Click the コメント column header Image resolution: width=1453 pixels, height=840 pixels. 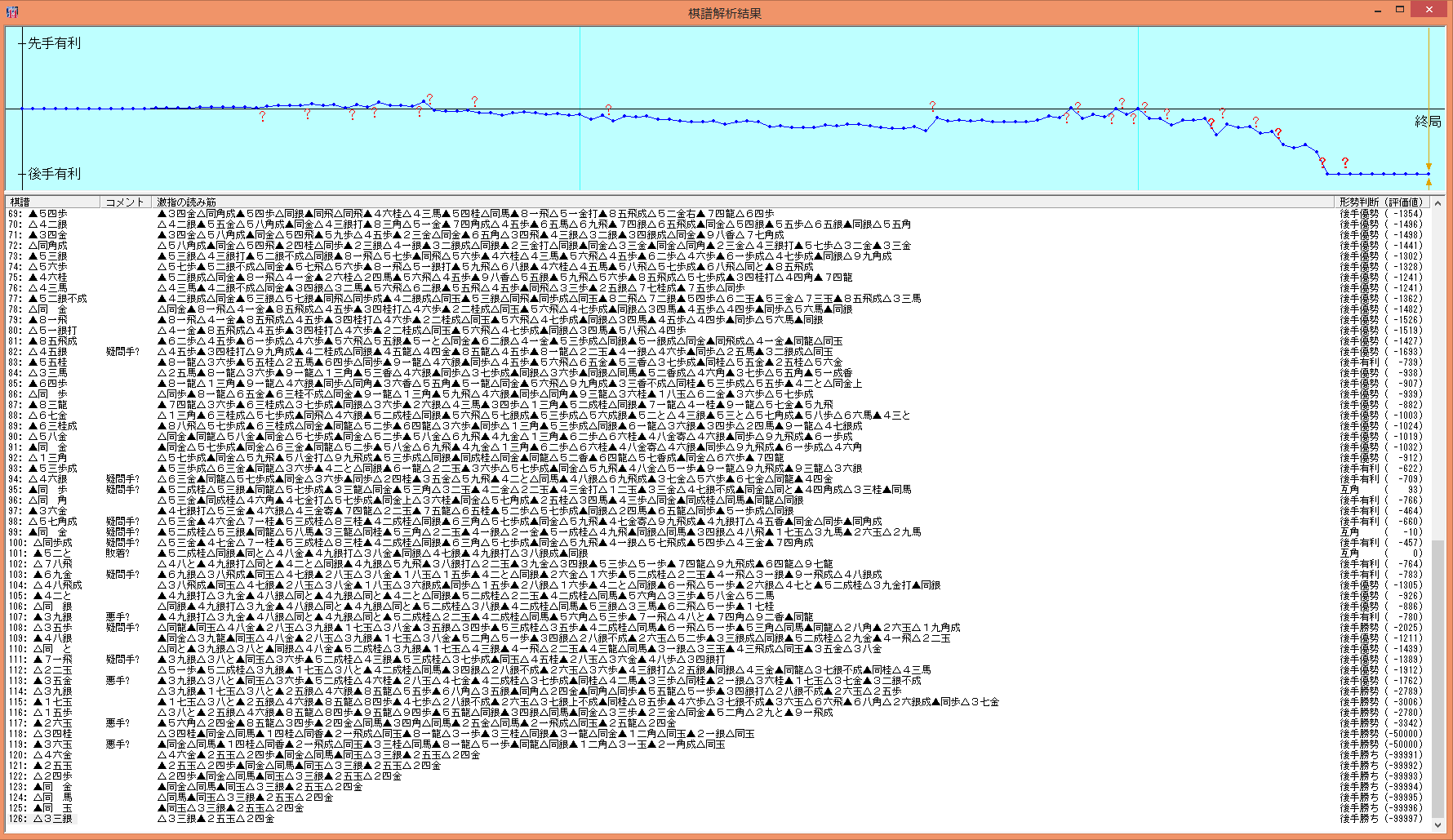point(125,202)
